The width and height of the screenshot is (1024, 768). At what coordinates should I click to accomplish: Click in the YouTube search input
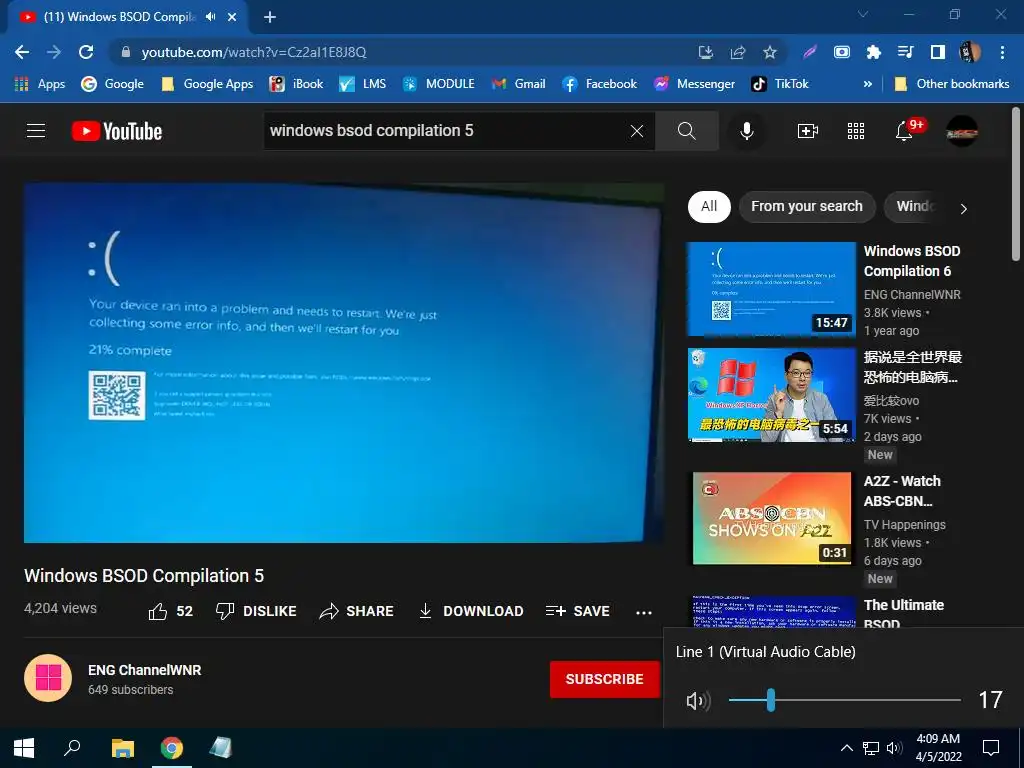point(445,131)
